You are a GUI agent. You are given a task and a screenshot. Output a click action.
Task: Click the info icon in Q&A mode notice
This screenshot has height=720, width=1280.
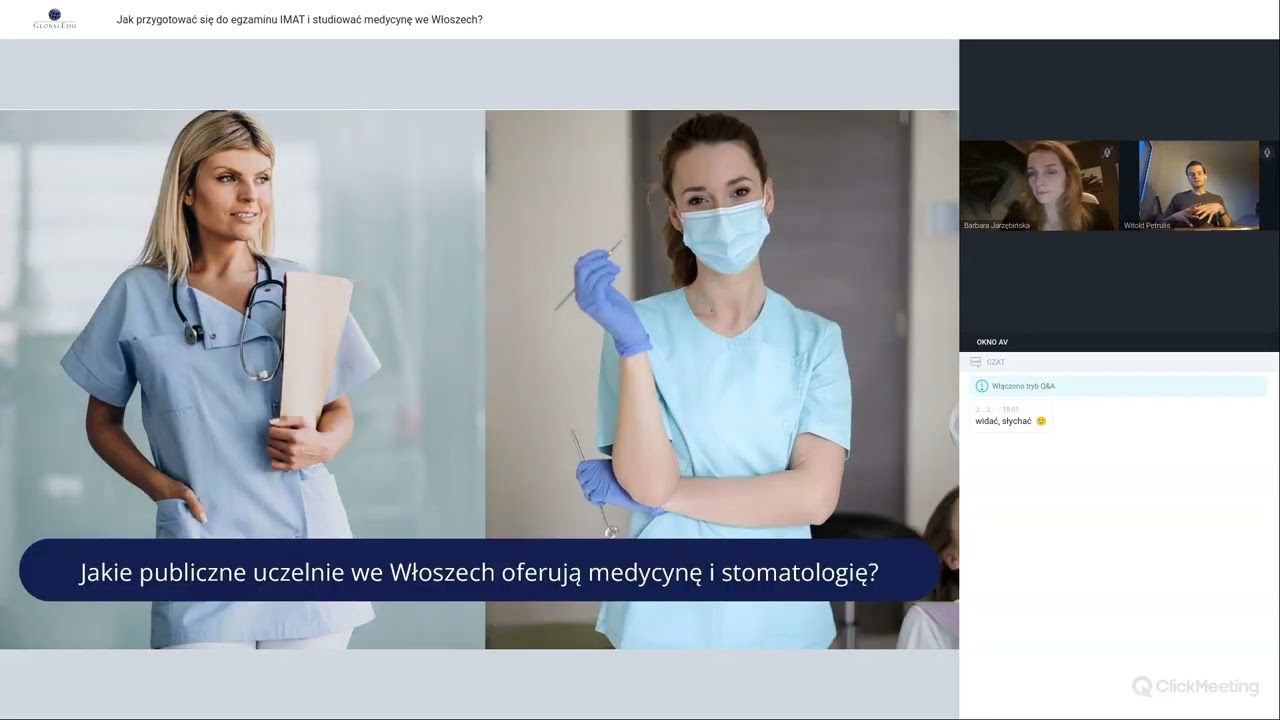coord(982,386)
